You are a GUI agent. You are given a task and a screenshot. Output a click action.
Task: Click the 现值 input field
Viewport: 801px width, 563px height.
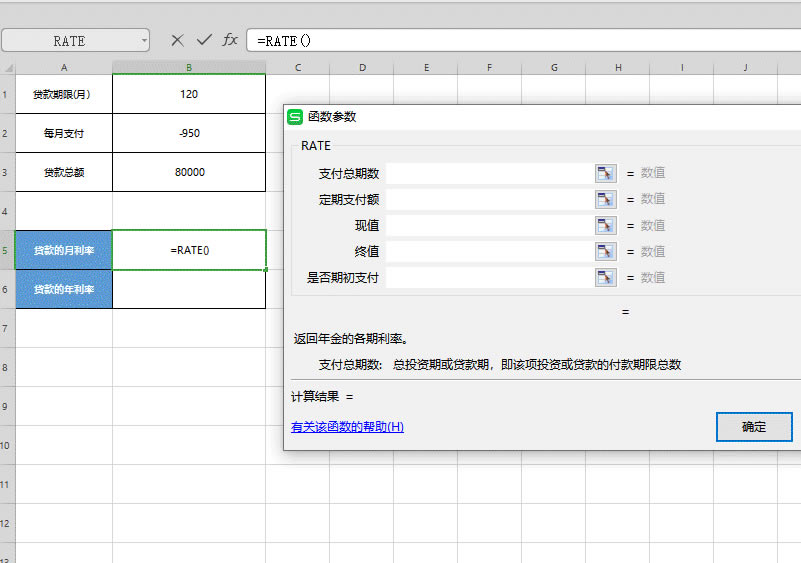point(489,225)
